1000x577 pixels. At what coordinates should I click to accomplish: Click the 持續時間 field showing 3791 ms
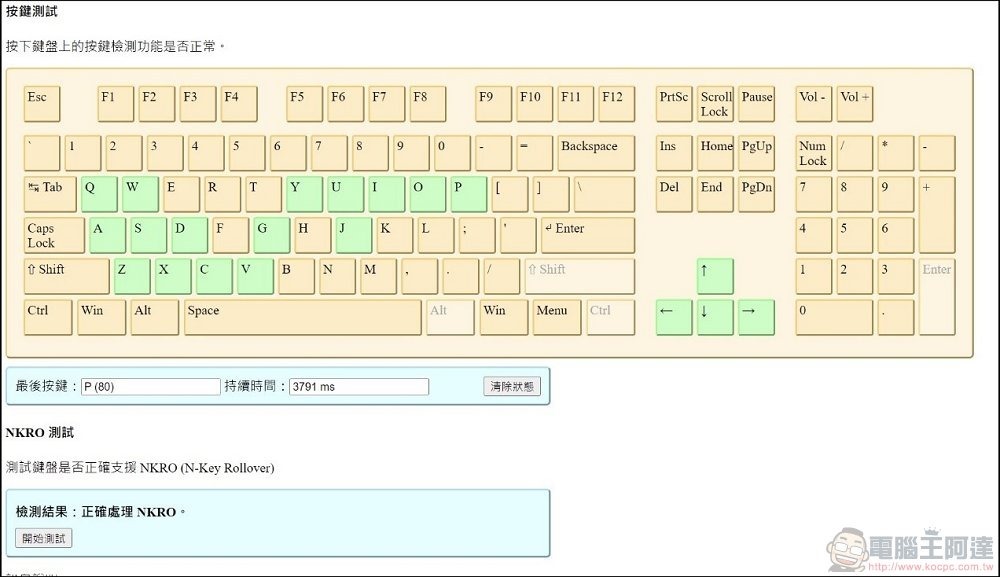click(358, 386)
